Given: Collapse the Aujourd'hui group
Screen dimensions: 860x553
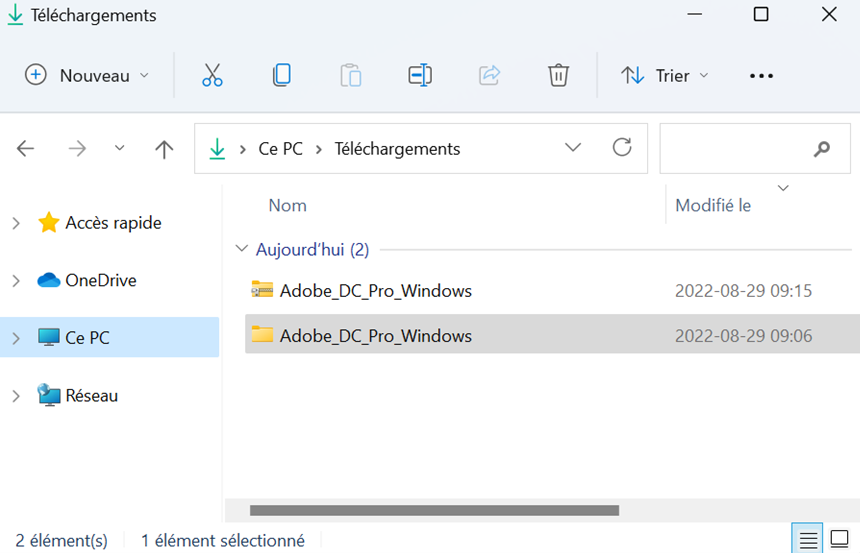Looking at the screenshot, I should (x=240, y=249).
